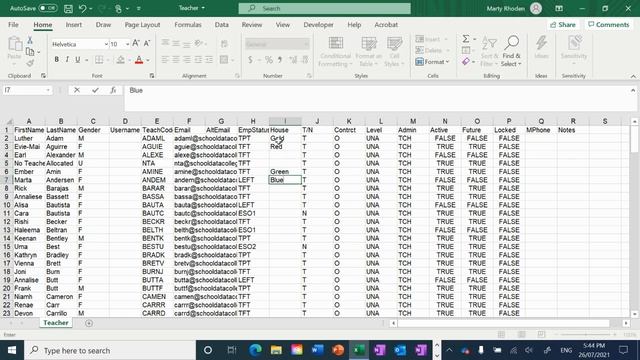
Task: Click the Share button
Action: [x=563, y=24]
